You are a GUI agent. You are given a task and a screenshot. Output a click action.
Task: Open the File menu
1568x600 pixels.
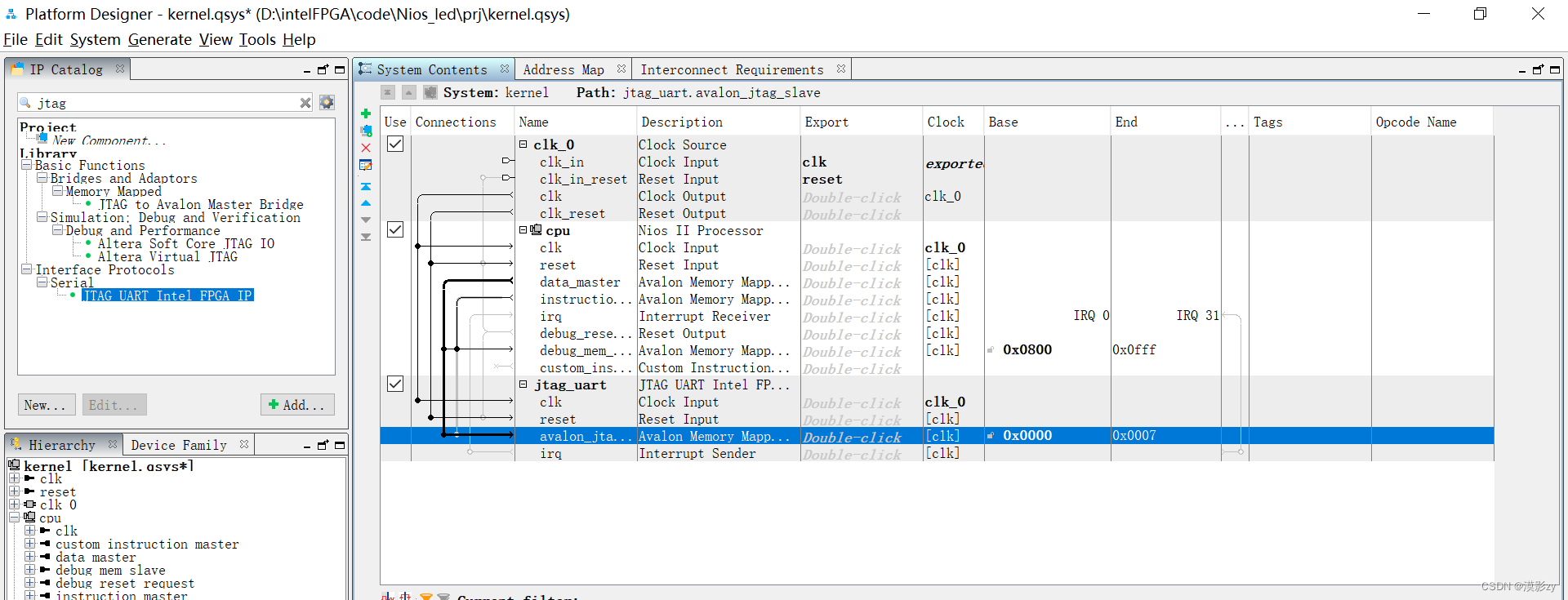[16, 39]
